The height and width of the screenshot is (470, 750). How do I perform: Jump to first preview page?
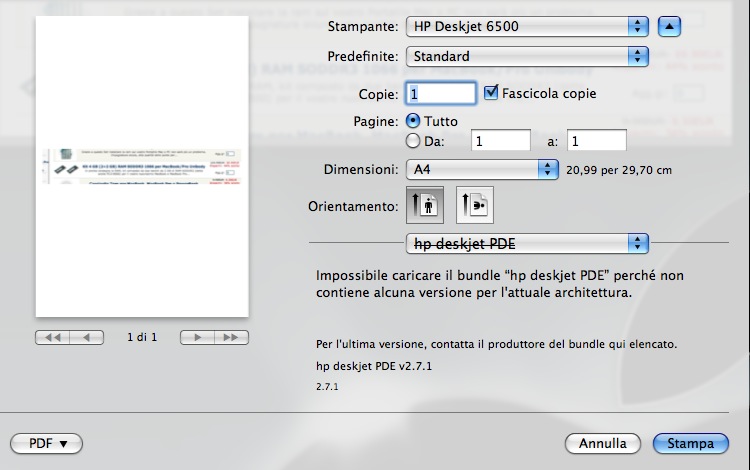[52, 338]
